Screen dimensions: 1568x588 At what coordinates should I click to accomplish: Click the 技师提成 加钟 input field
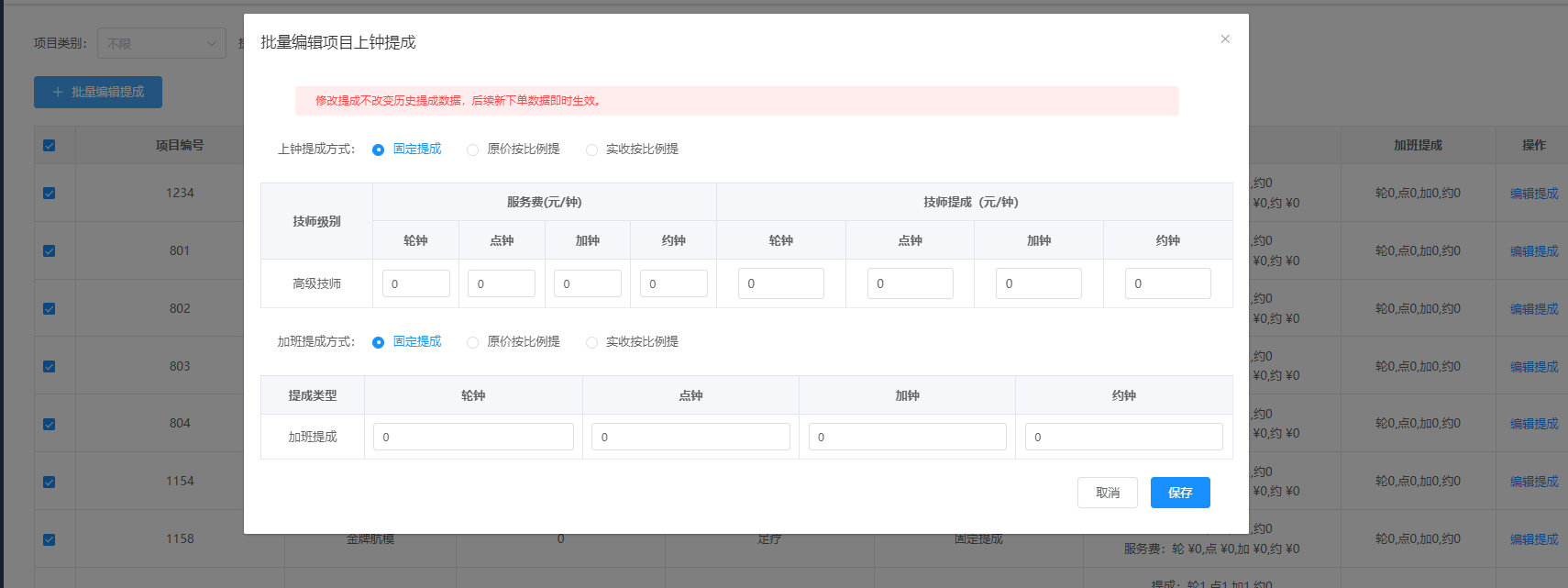pos(1039,283)
